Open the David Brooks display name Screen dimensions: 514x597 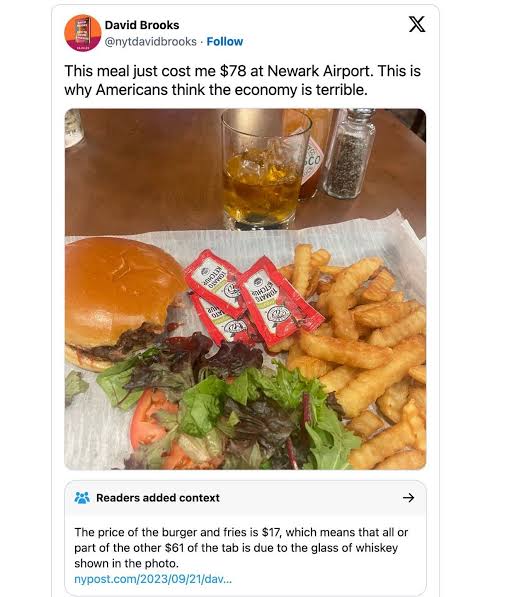click(x=142, y=25)
